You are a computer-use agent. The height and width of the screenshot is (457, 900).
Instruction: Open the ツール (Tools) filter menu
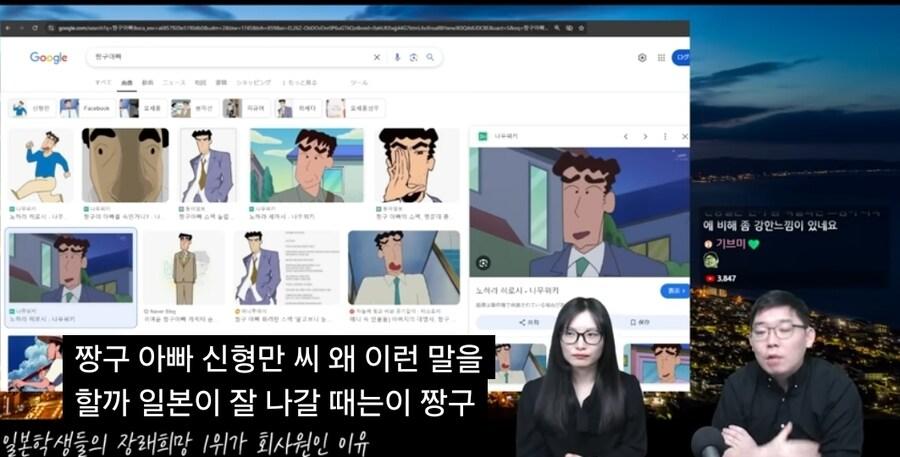(x=359, y=83)
